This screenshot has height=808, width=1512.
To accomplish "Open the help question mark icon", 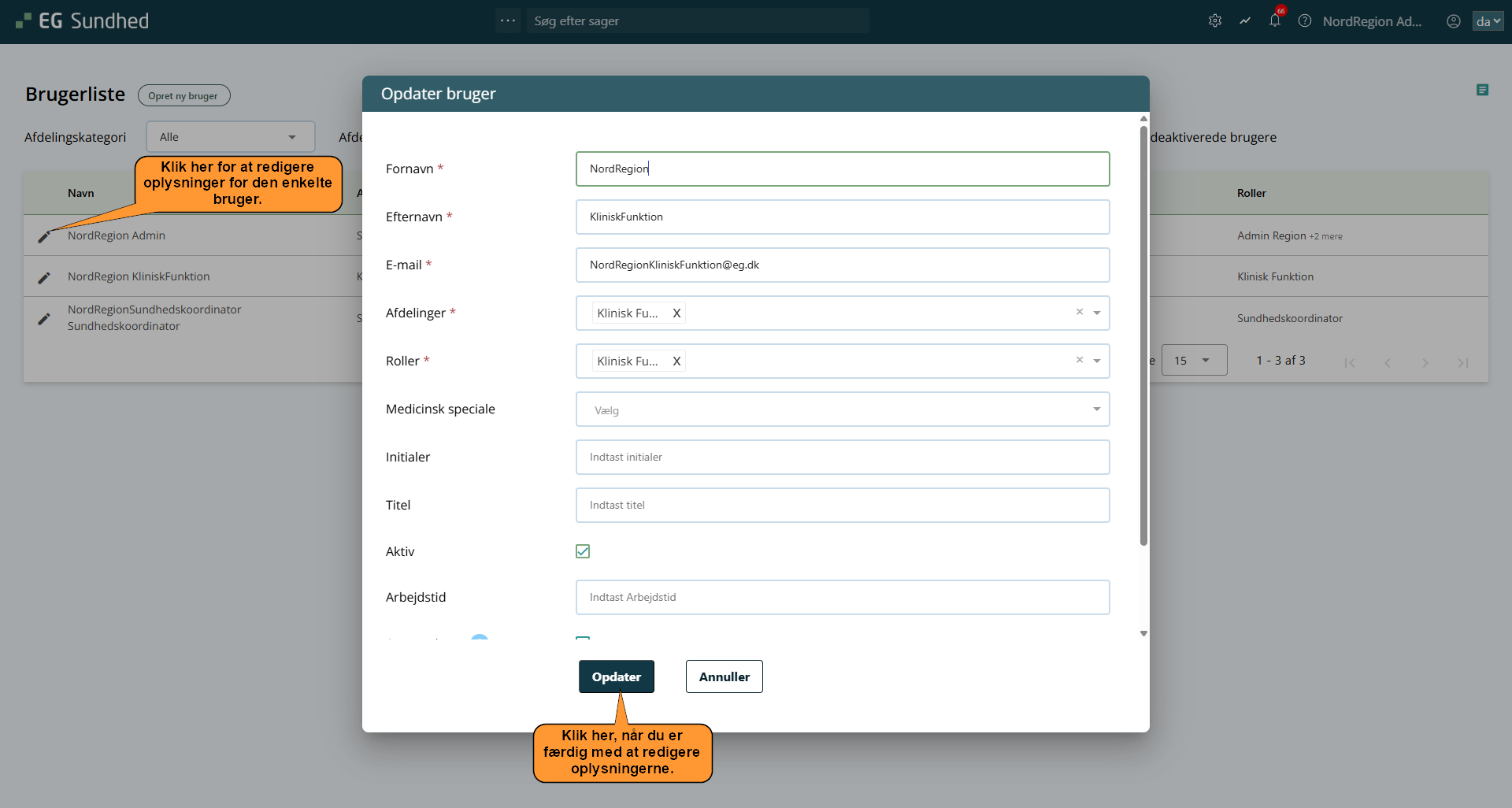I will [1305, 21].
